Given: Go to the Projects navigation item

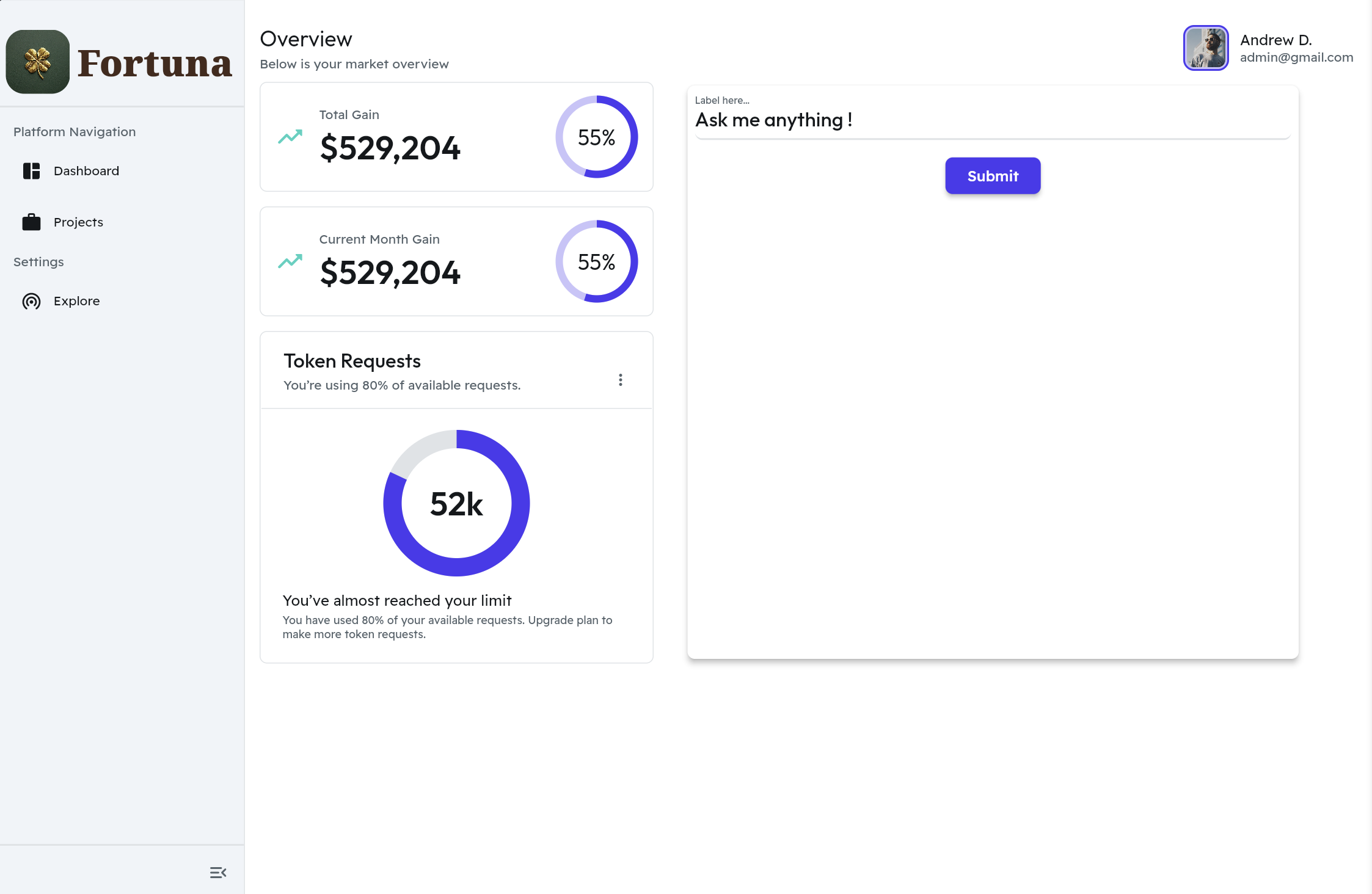Looking at the screenshot, I should (78, 222).
